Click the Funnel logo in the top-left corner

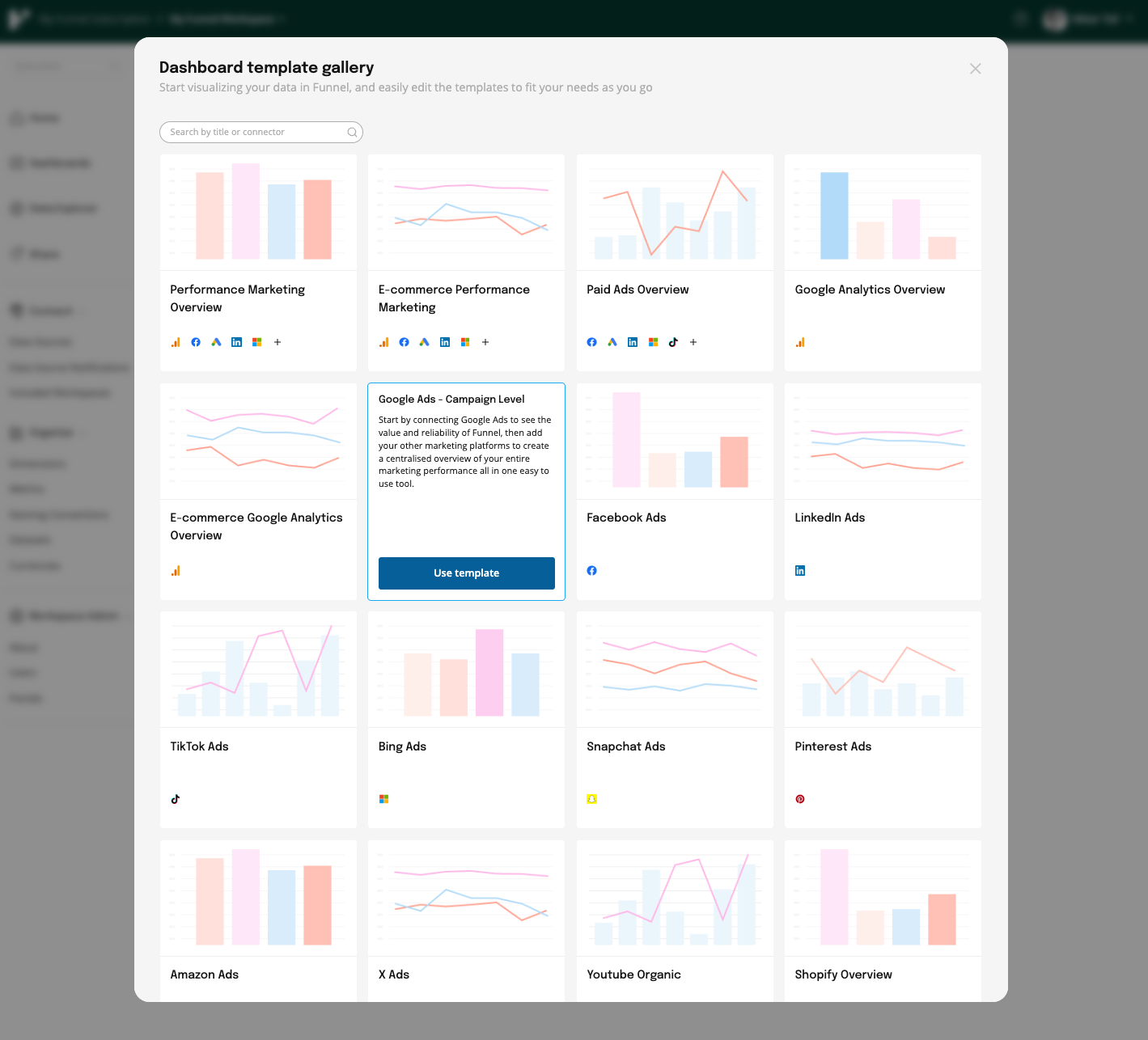pos(17,18)
